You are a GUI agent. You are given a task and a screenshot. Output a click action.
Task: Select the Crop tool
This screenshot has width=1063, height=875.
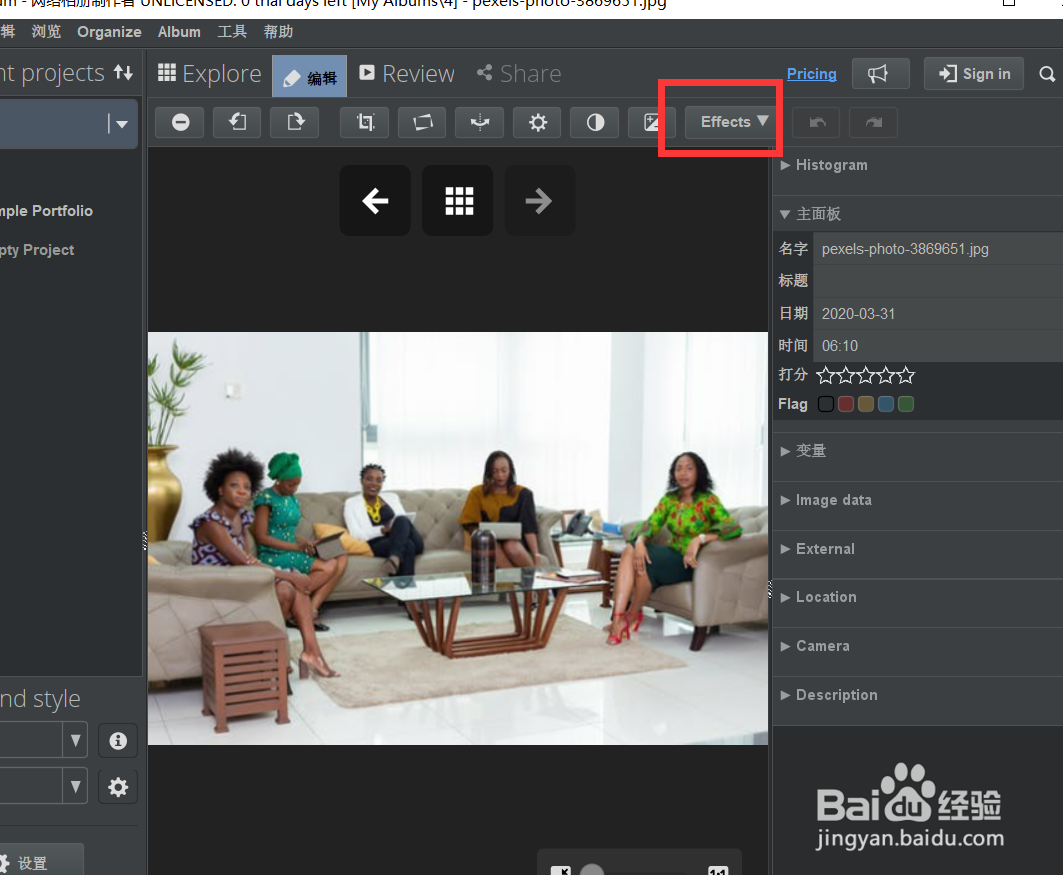tap(365, 123)
